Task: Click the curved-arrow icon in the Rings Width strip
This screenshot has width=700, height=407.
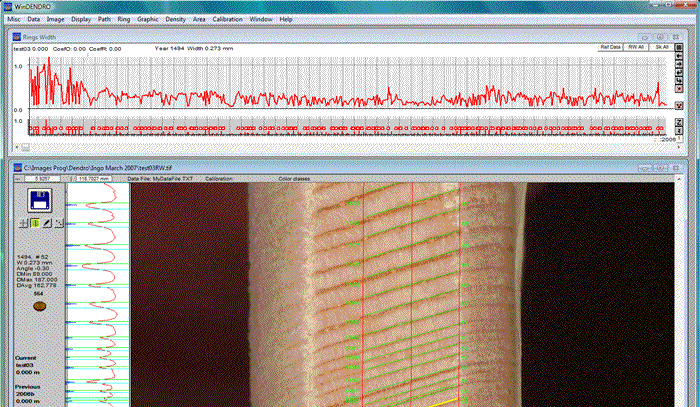Action: point(679,80)
